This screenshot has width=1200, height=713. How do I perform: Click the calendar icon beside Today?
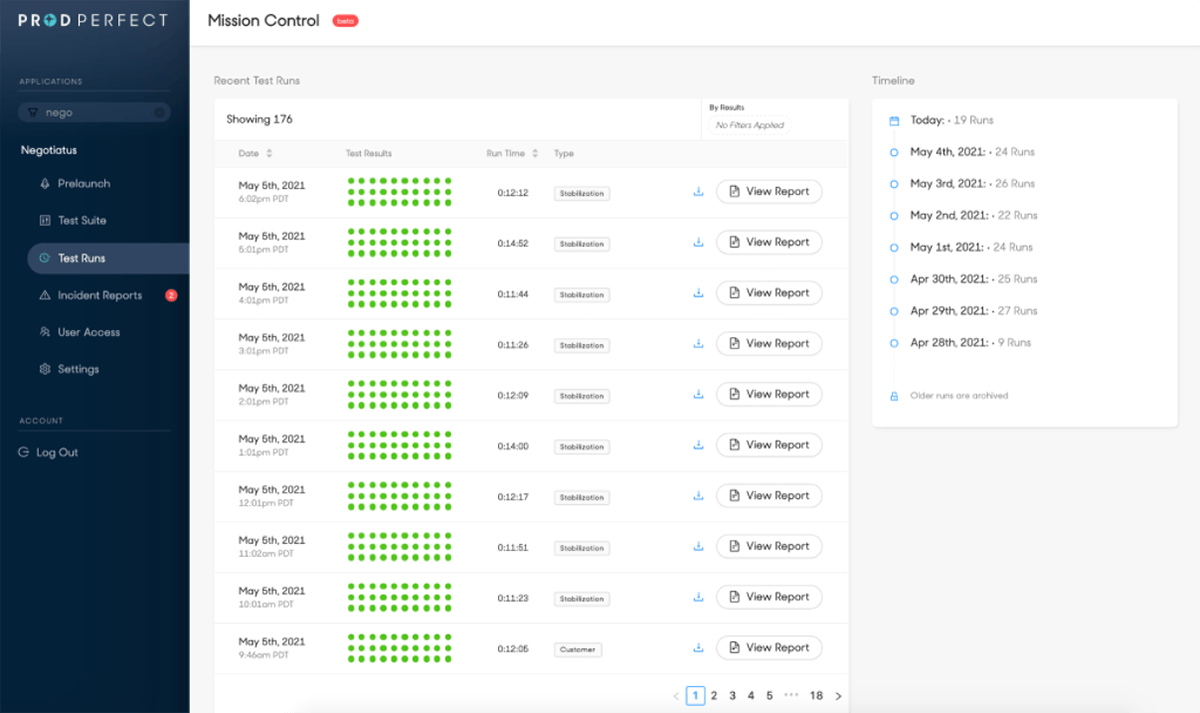(x=894, y=121)
